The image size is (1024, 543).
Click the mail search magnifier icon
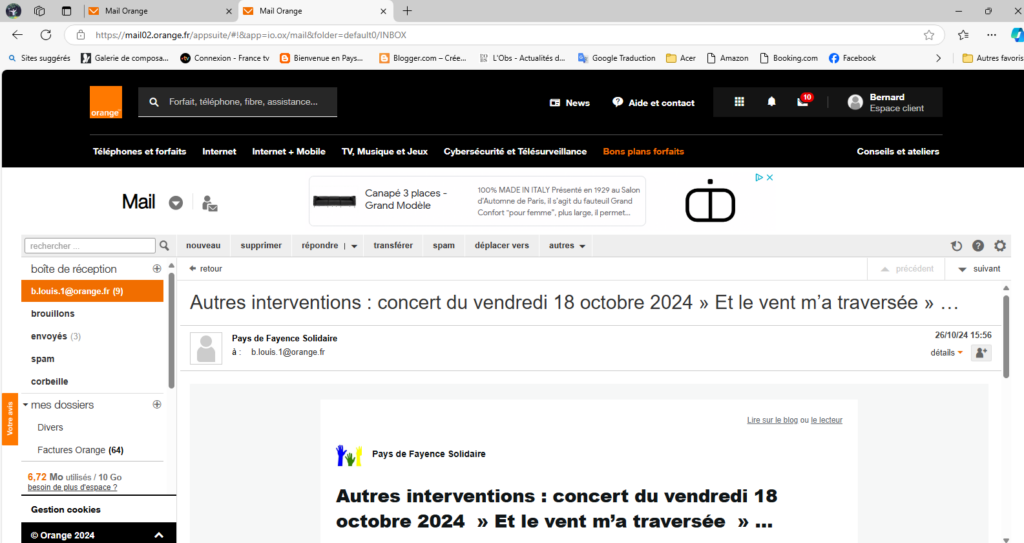(165, 245)
